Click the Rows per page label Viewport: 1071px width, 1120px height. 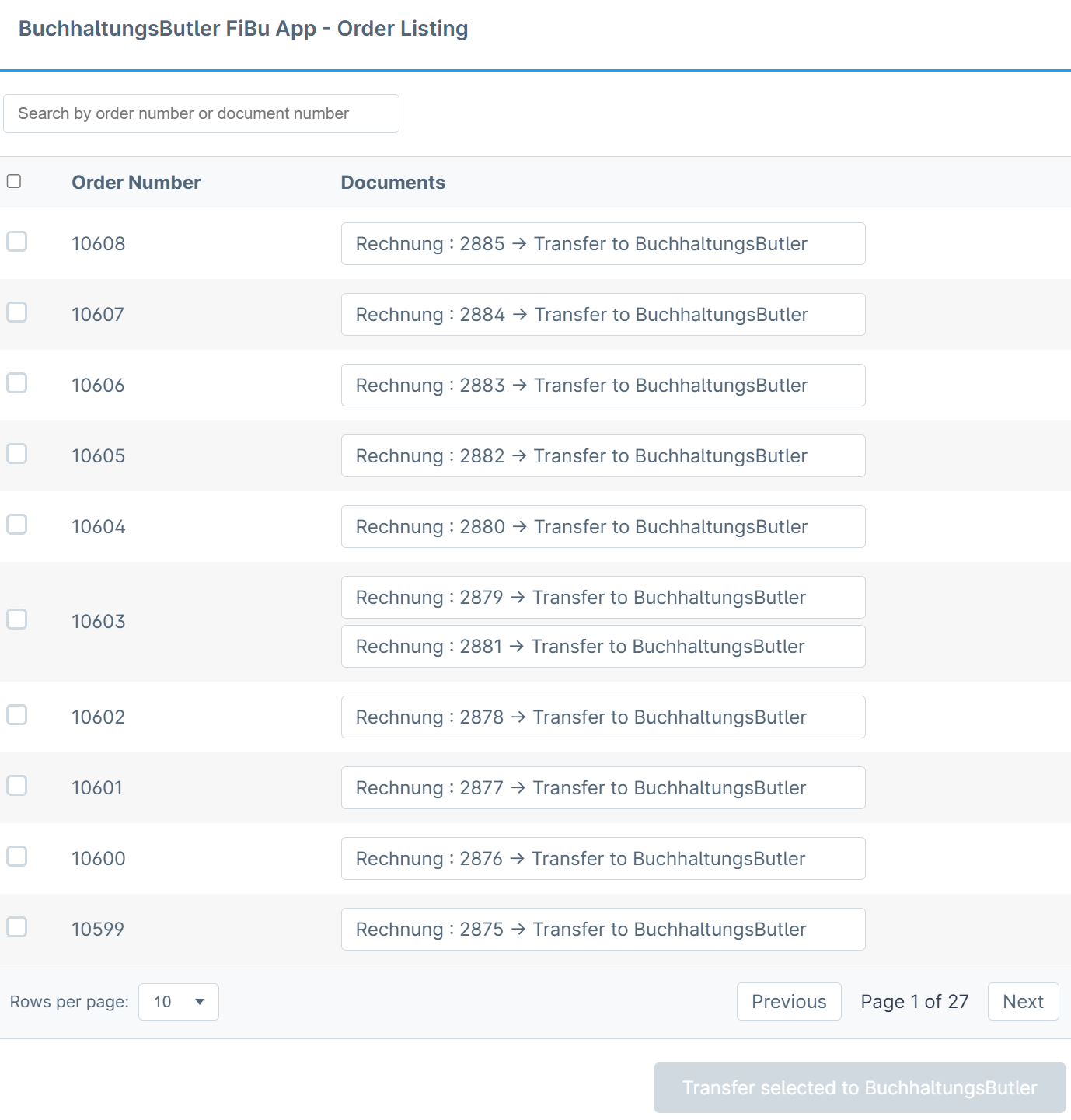[x=69, y=1002]
